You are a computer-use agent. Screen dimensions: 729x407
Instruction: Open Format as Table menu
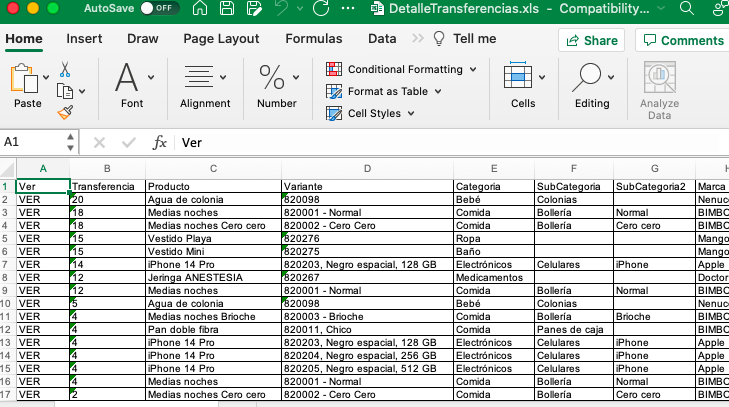click(x=384, y=91)
